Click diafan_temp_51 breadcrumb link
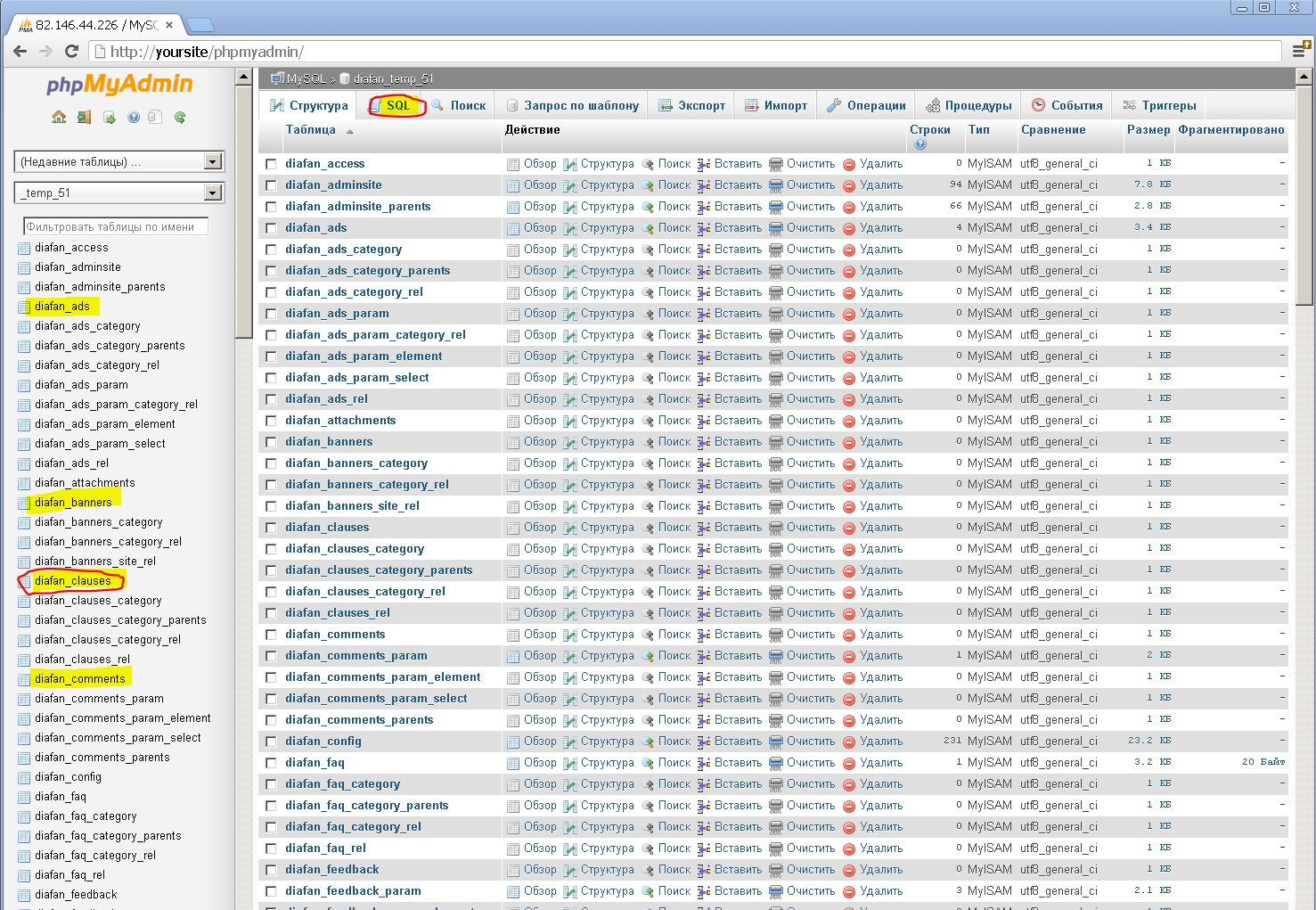 [x=393, y=78]
